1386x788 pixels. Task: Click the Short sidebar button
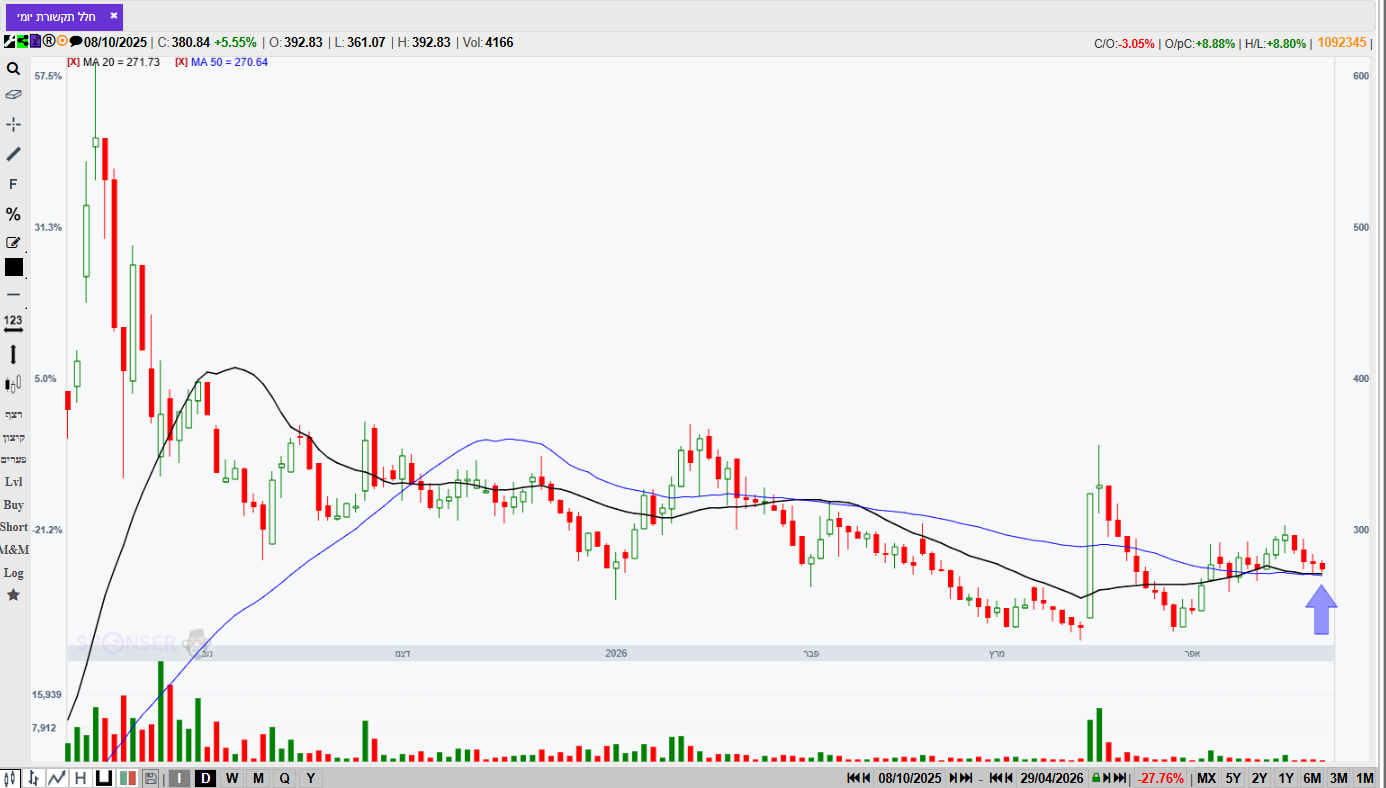click(13, 527)
